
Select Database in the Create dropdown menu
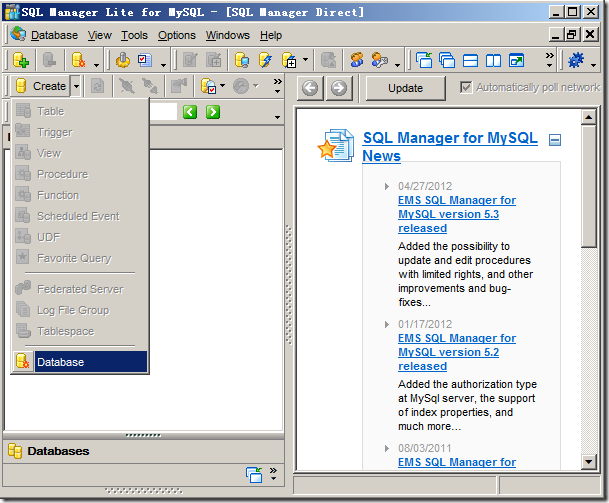pos(80,362)
